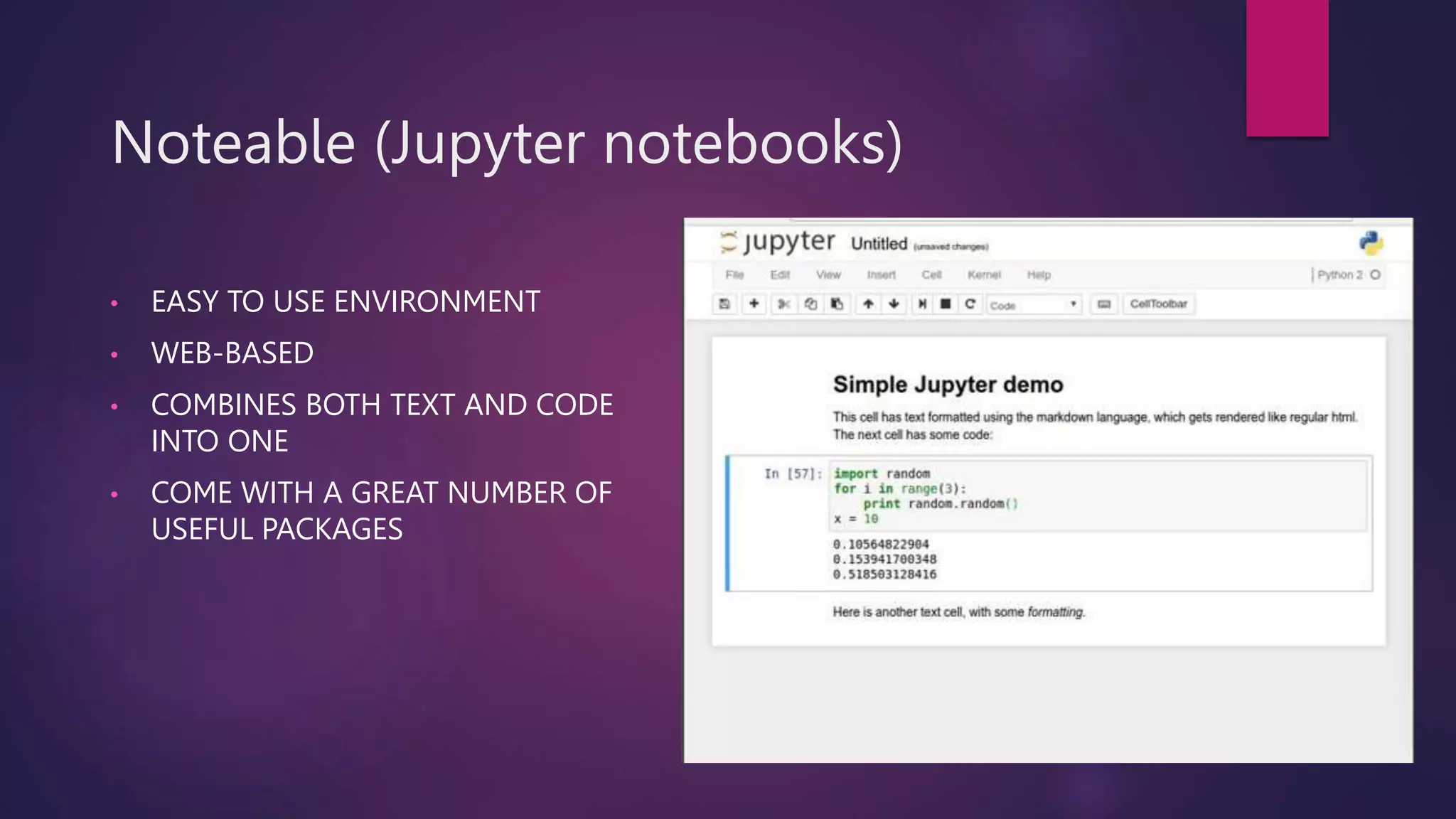Open the View menu
Image resolution: width=1456 pixels, height=819 pixels.
(x=828, y=274)
